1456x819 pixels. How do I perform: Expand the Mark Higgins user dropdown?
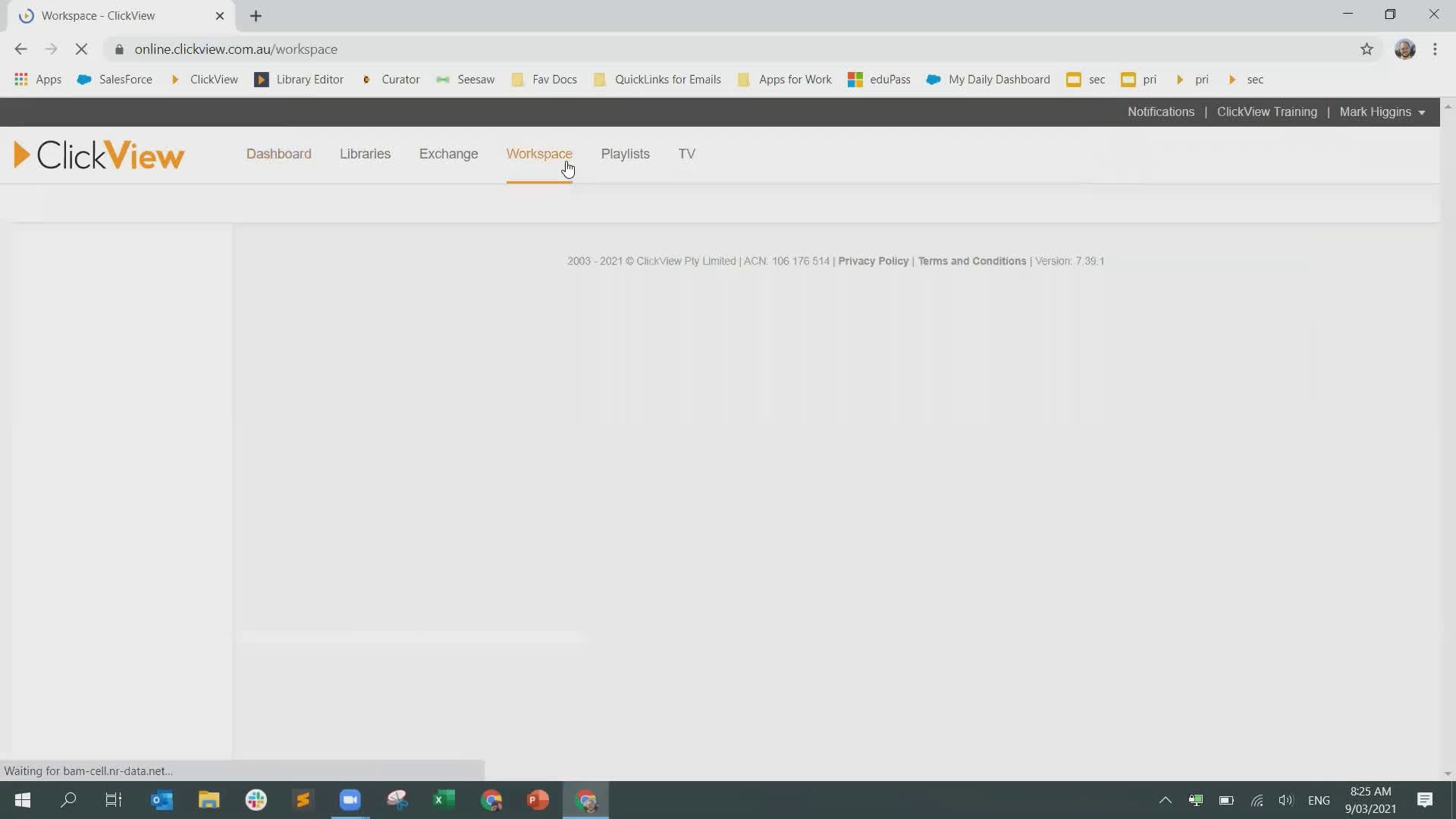point(1382,112)
